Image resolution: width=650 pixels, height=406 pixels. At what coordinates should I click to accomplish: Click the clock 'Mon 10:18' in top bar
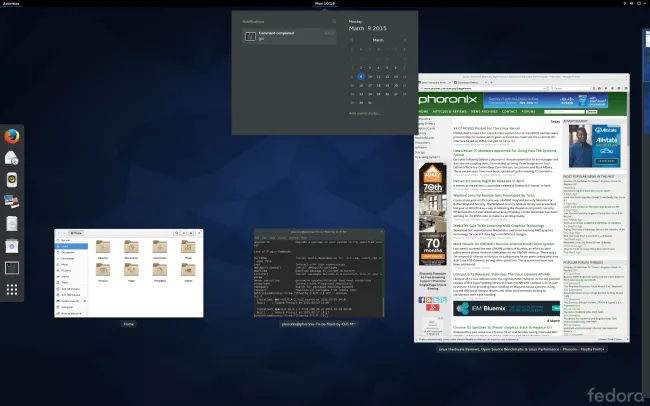[325, 3]
